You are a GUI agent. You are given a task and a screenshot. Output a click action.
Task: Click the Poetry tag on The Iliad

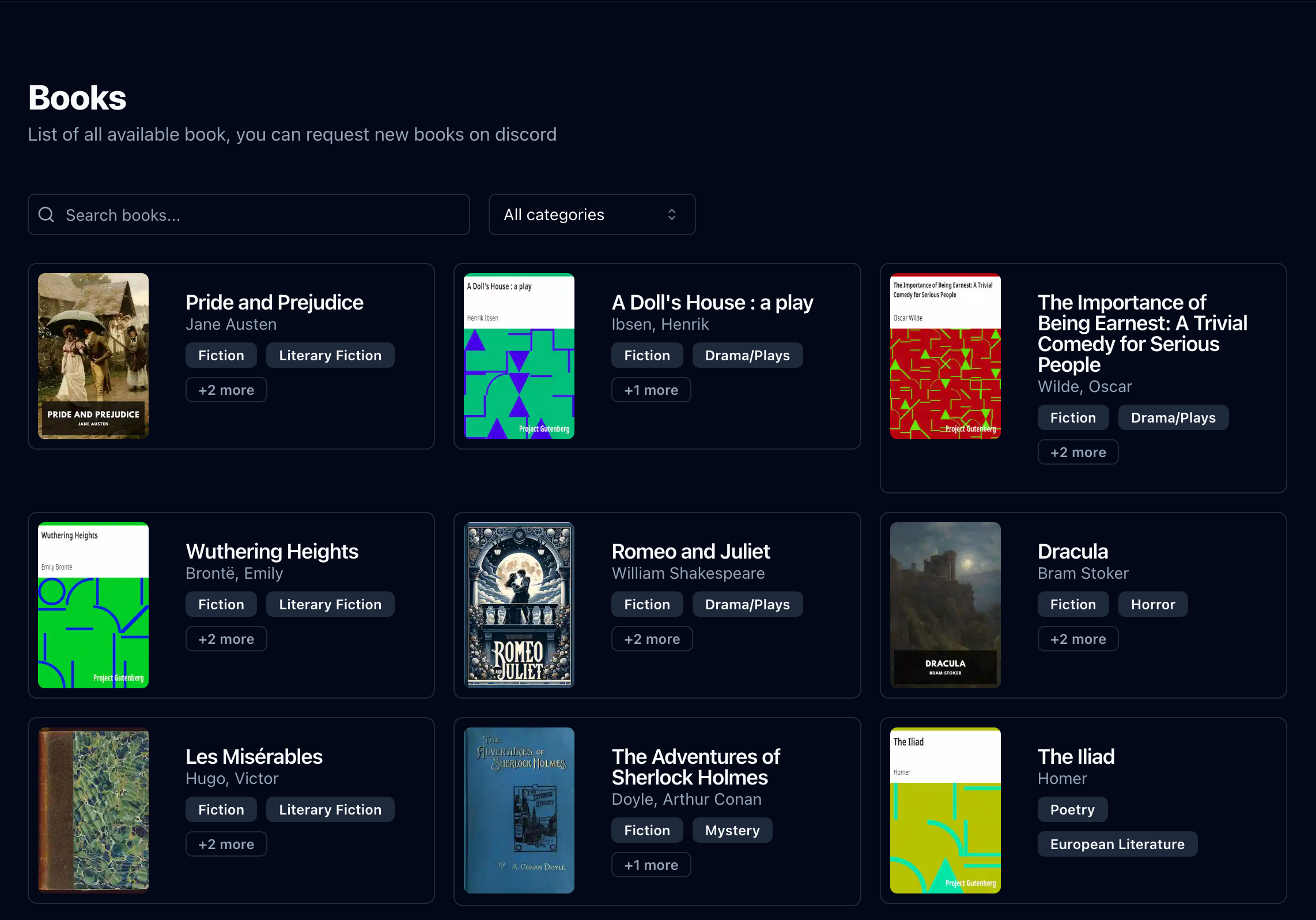pyautogui.click(x=1072, y=810)
